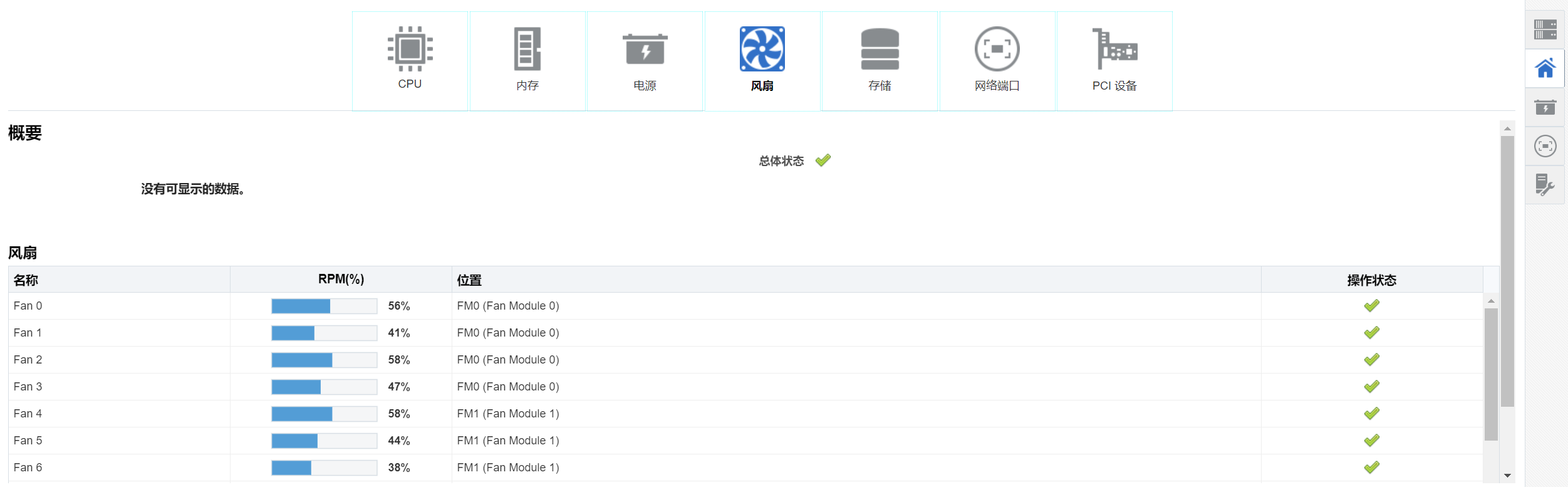Click Fan 3's "FM0 (Fan Module 0)" location
The image size is (1568, 487).
coord(508,387)
